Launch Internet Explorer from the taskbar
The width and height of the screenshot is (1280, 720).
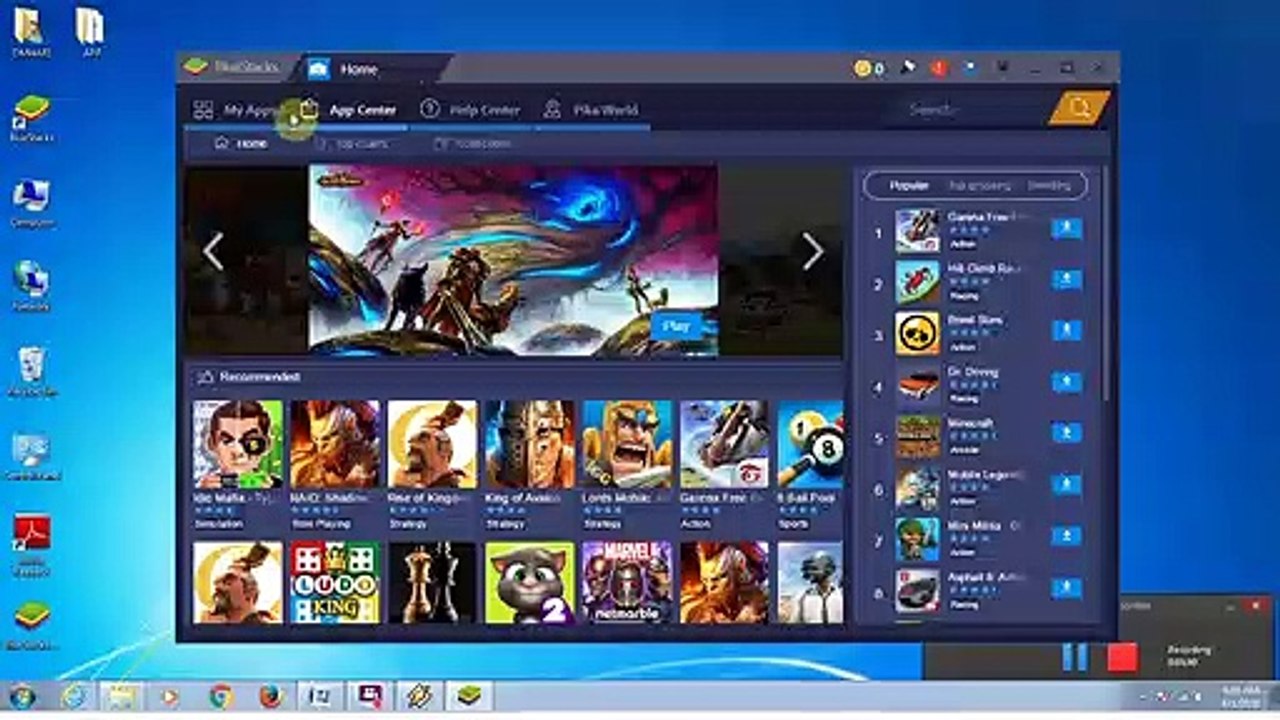tap(74, 697)
